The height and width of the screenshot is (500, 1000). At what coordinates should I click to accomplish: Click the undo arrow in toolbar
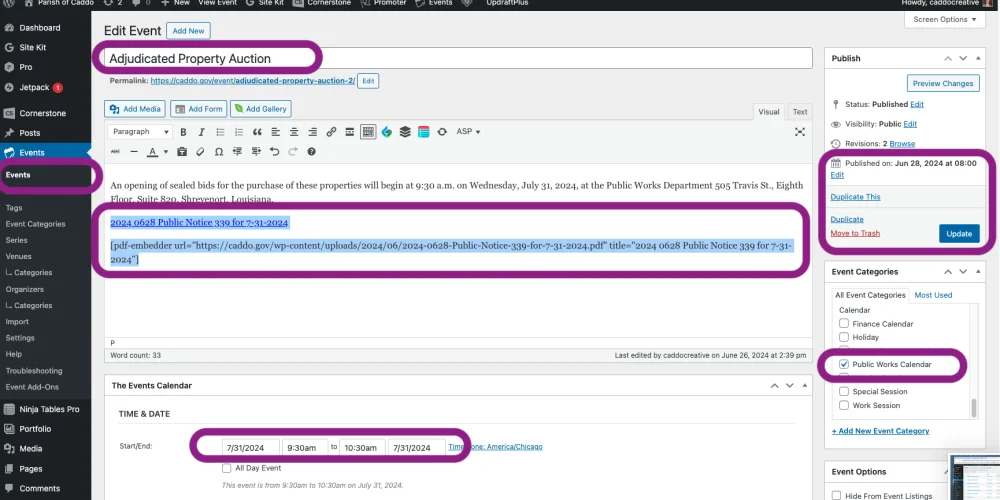275,152
